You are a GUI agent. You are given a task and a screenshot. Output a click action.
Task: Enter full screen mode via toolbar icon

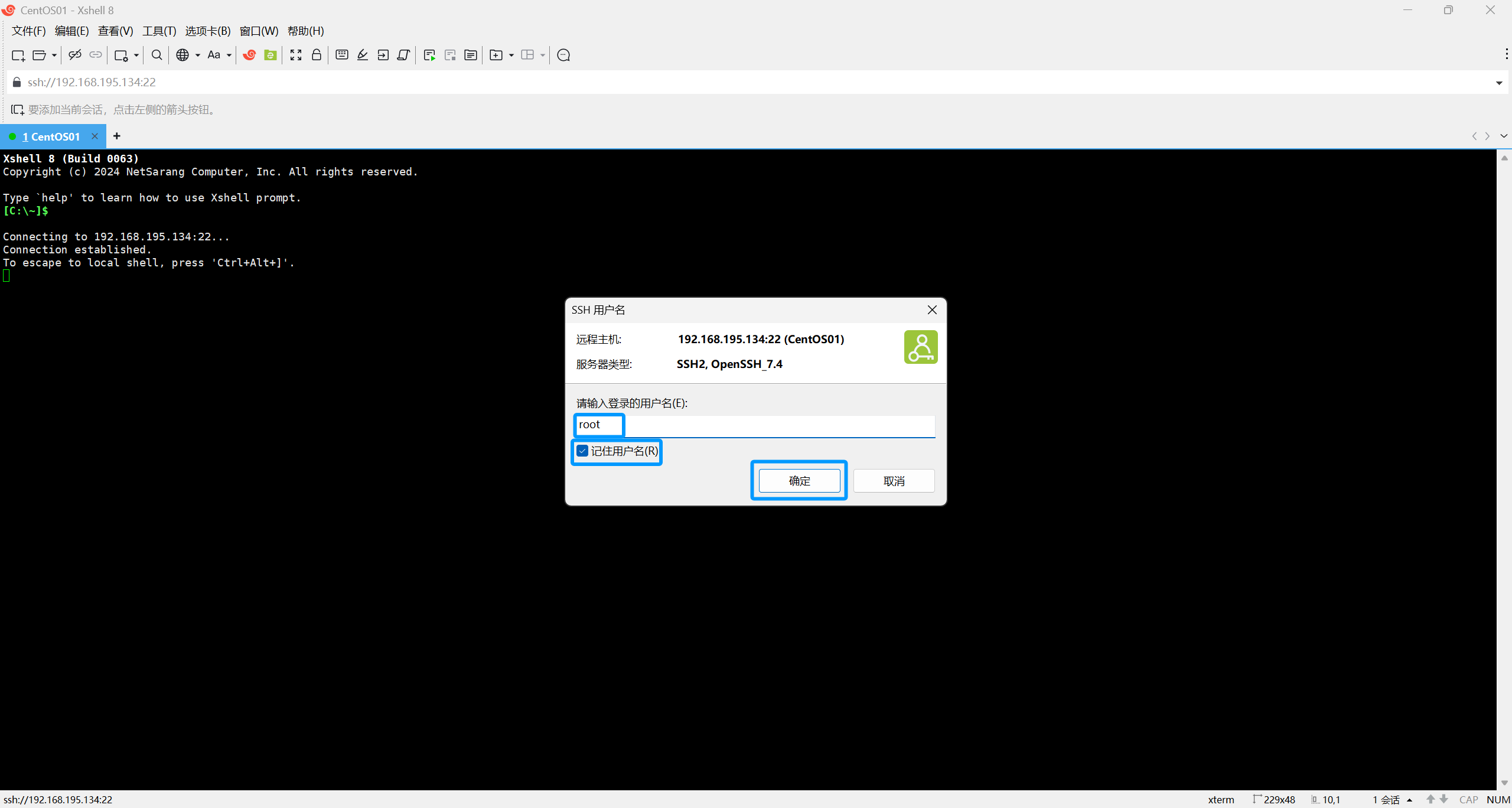pyautogui.click(x=296, y=55)
